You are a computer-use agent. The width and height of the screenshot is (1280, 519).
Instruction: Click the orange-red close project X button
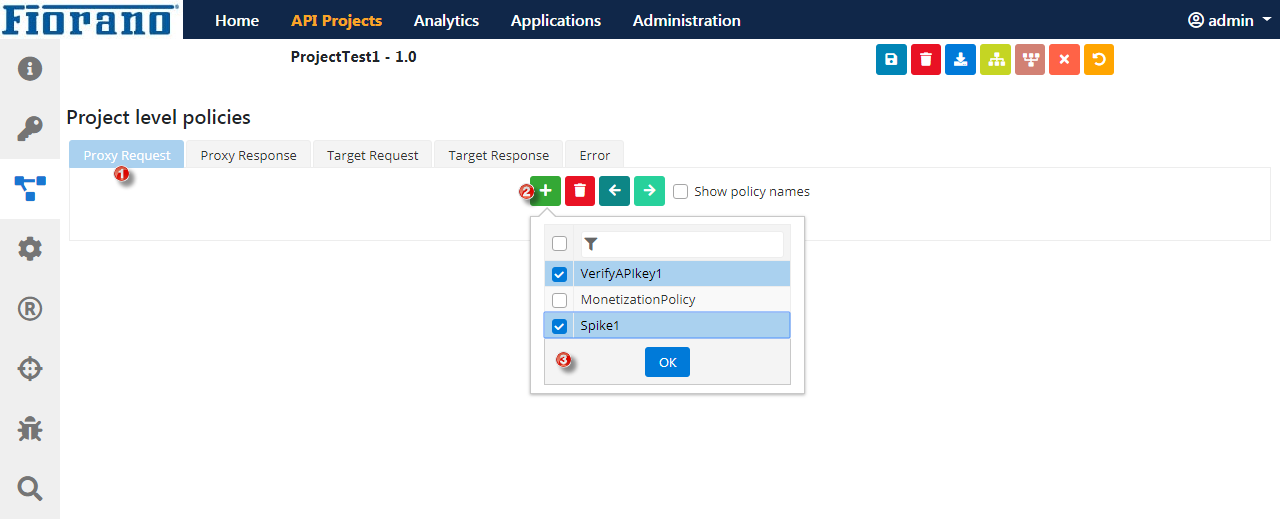point(1064,60)
